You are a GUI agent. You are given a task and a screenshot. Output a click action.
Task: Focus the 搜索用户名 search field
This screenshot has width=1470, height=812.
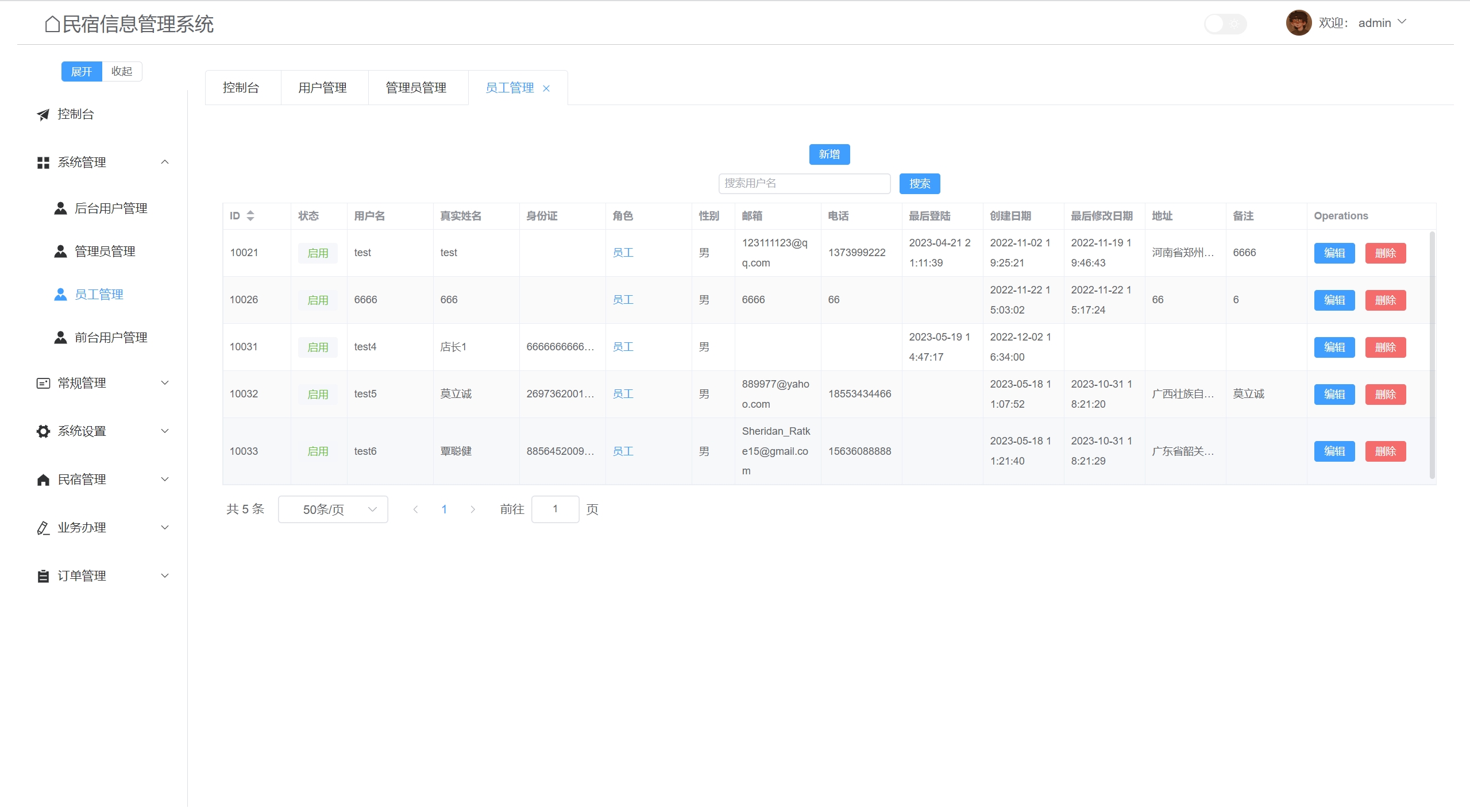[x=804, y=184]
